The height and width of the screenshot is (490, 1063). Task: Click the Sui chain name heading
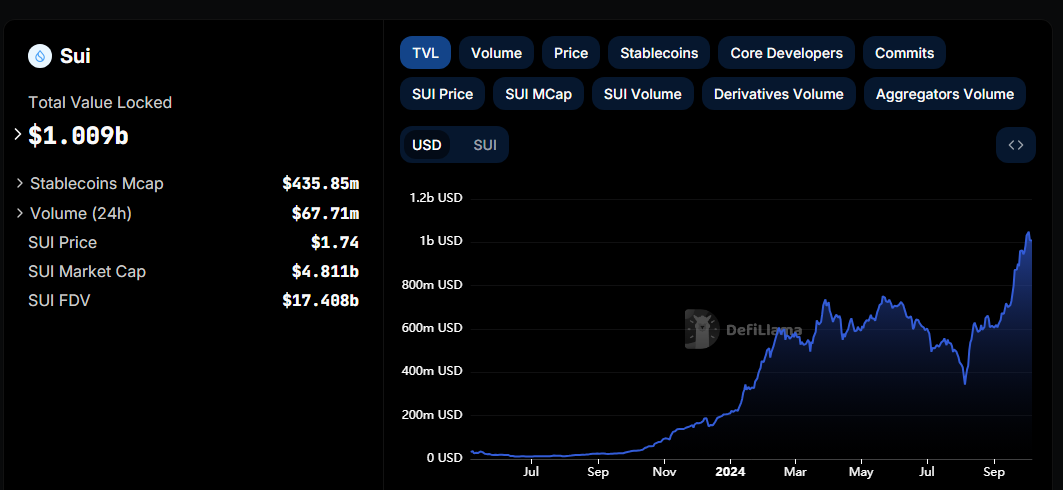point(75,56)
